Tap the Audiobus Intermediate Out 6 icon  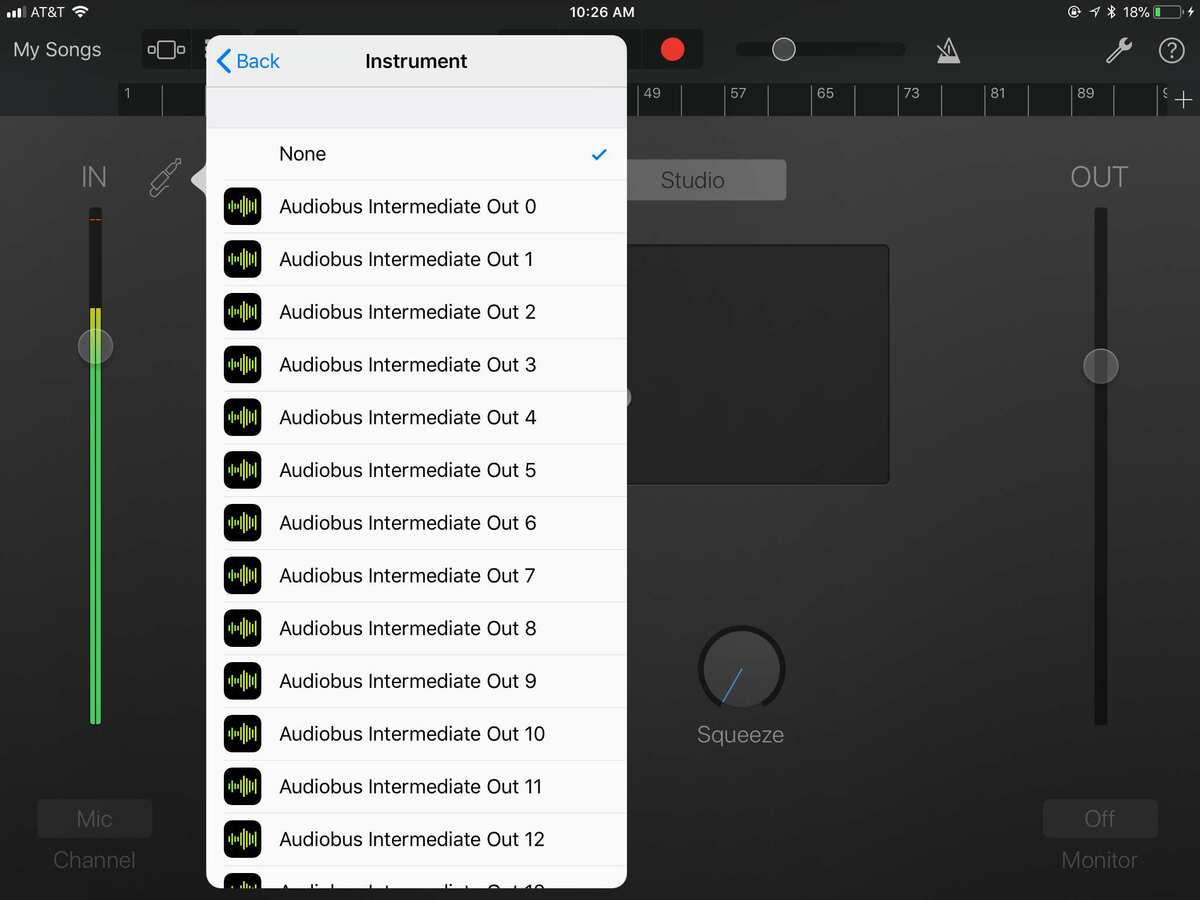242,523
